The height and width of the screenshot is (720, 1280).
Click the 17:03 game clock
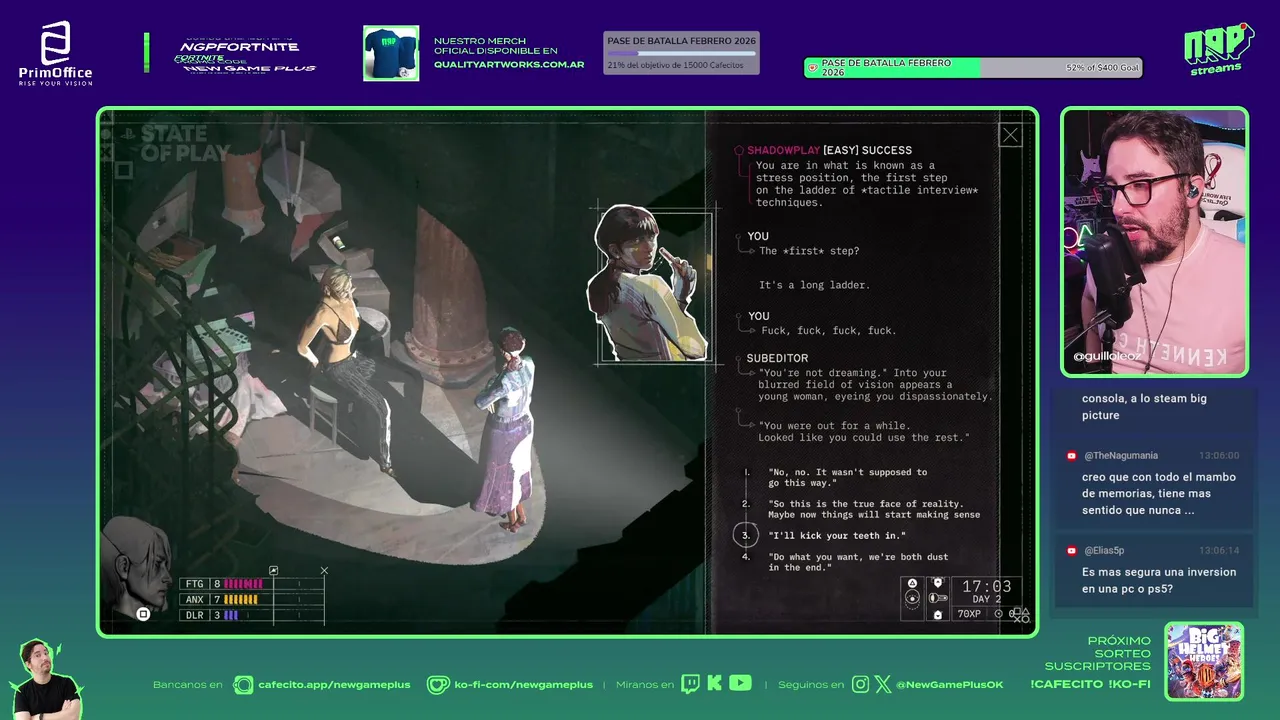point(987,587)
